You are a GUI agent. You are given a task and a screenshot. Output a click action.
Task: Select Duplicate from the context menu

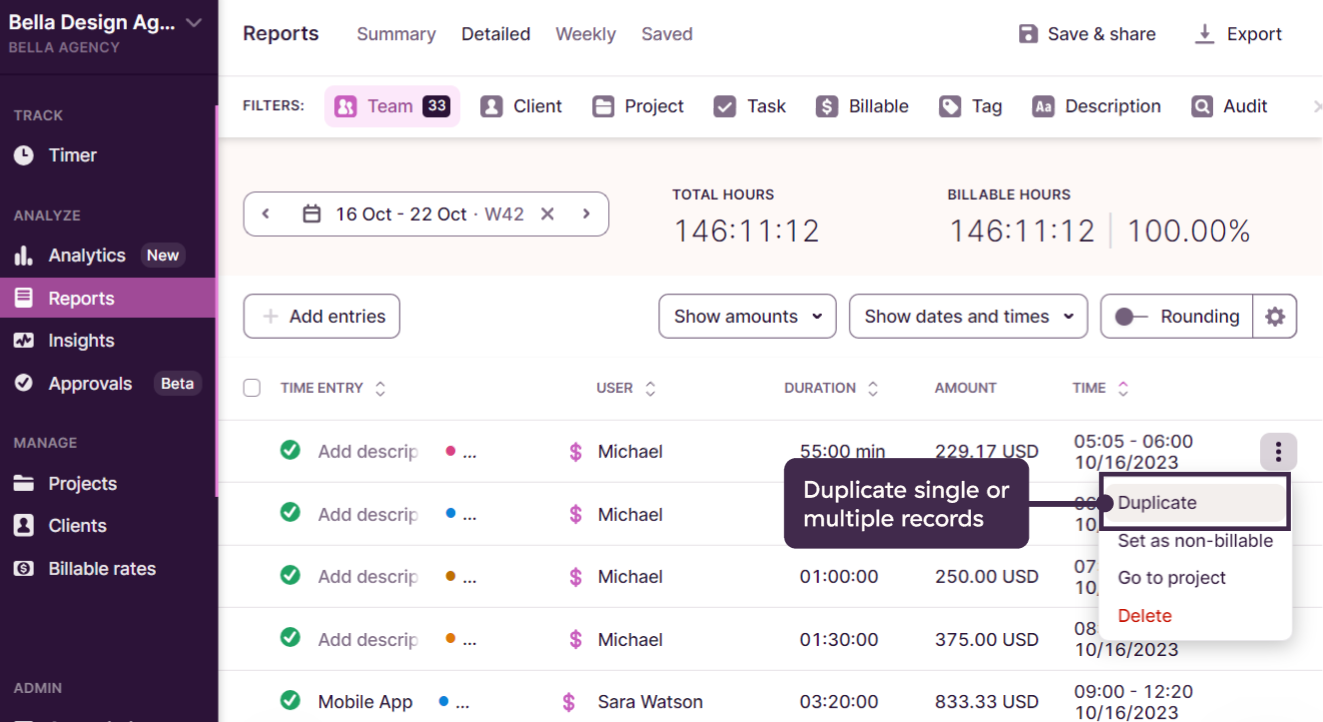(1157, 503)
